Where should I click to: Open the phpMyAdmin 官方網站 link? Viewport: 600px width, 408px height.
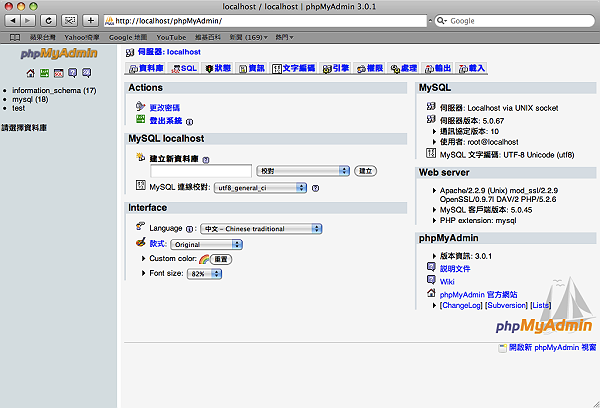(x=478, y=294)
